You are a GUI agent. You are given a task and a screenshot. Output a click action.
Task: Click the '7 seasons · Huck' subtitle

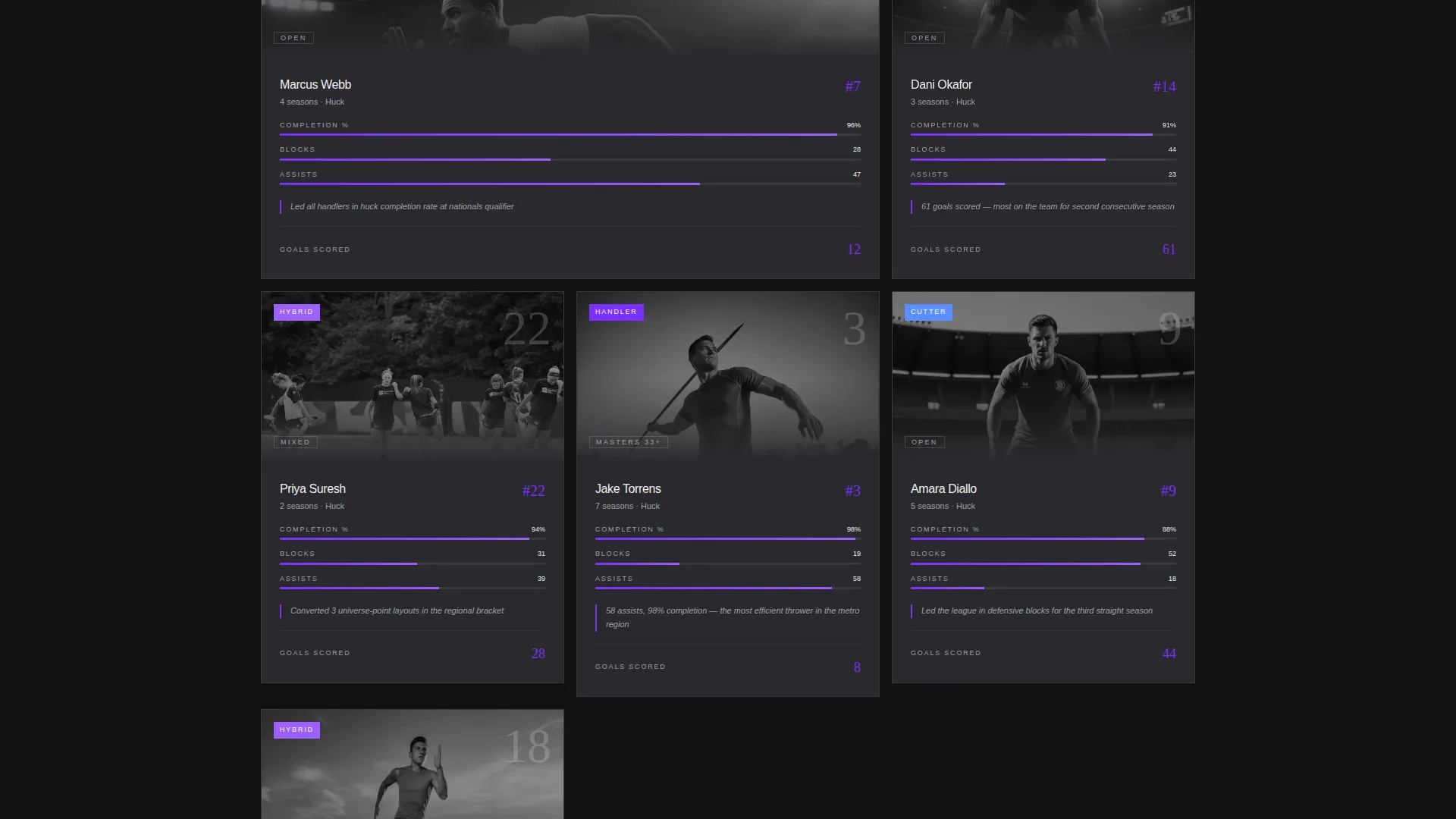click(x=627, y=506)
